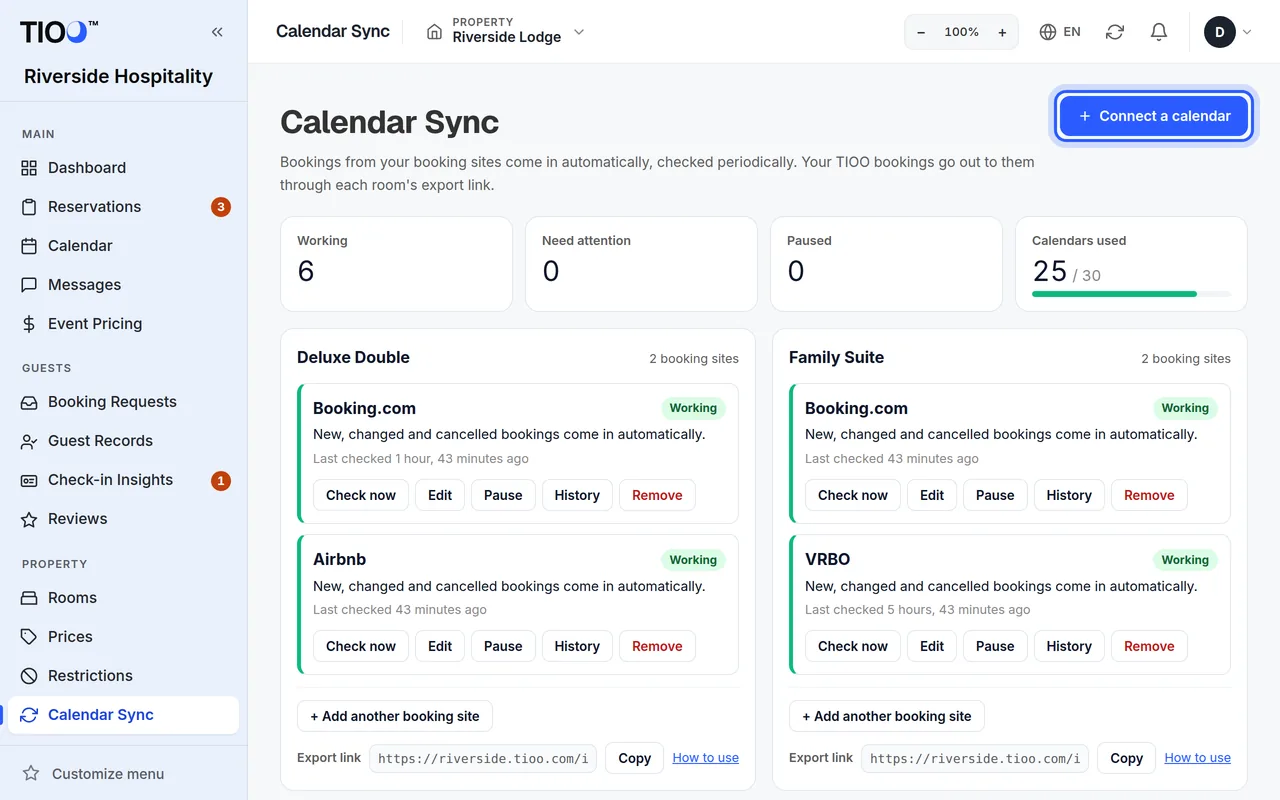View History for Deluxe Double Booking.com
The height and width of the screenshot is (800, 1280).
577,495
